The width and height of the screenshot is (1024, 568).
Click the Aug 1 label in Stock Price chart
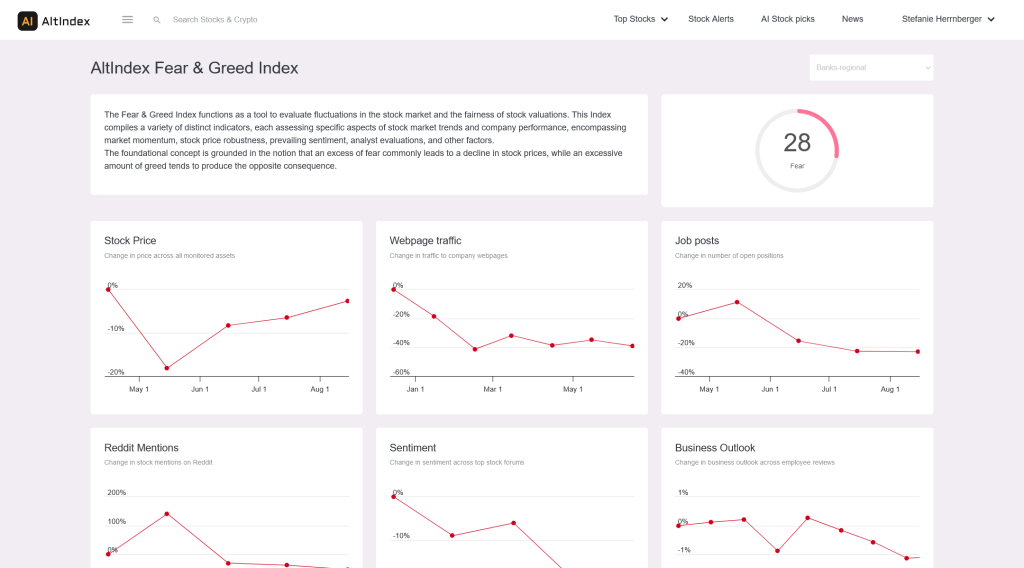319,389
